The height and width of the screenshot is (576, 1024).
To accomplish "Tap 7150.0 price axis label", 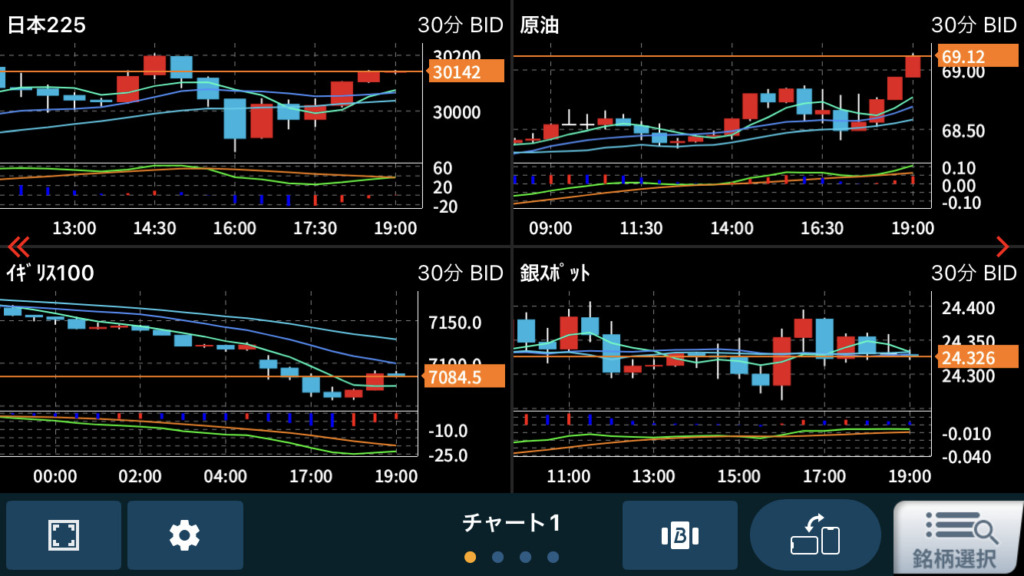I will [455, 323].
